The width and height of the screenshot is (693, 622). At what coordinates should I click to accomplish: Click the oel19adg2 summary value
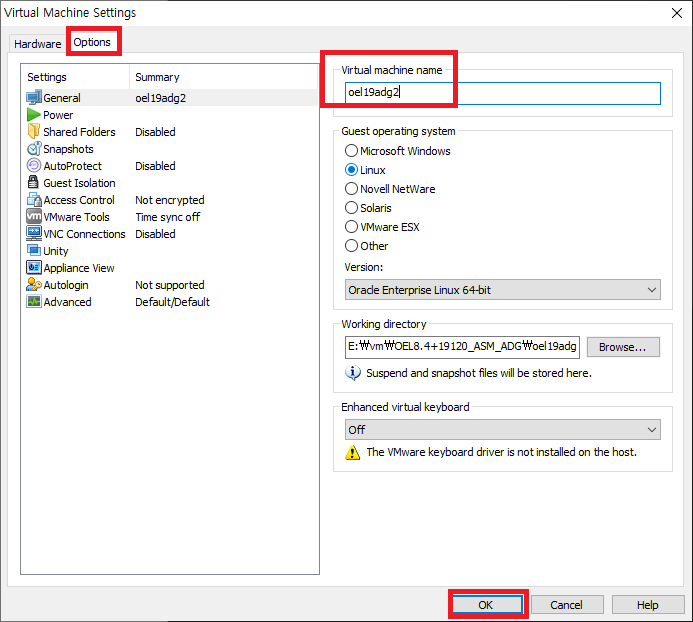[160, 98]
